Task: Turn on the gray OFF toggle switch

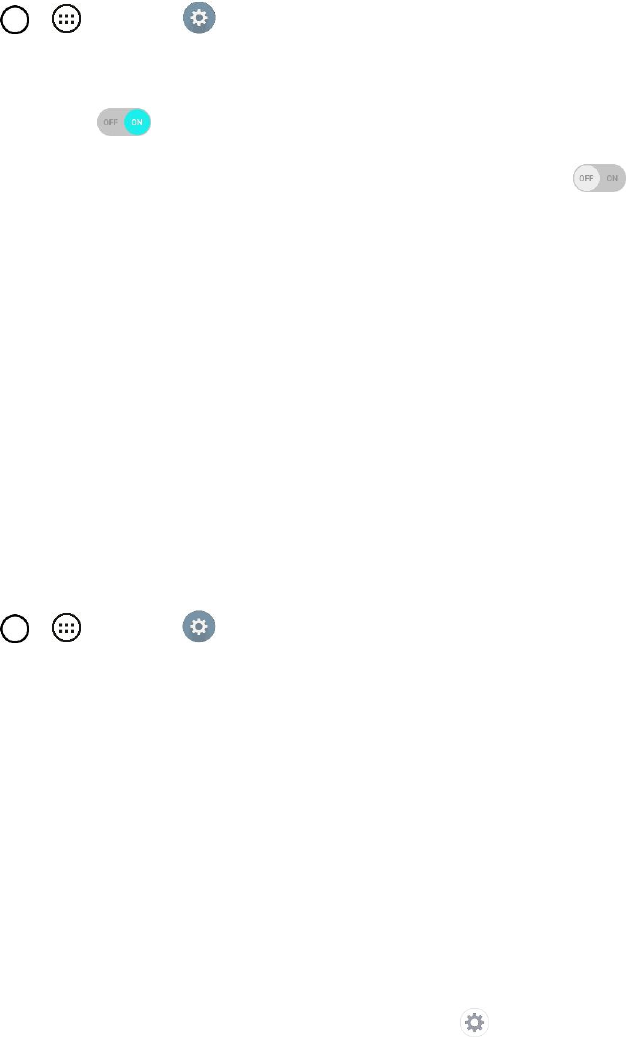Action: (598, 178)
